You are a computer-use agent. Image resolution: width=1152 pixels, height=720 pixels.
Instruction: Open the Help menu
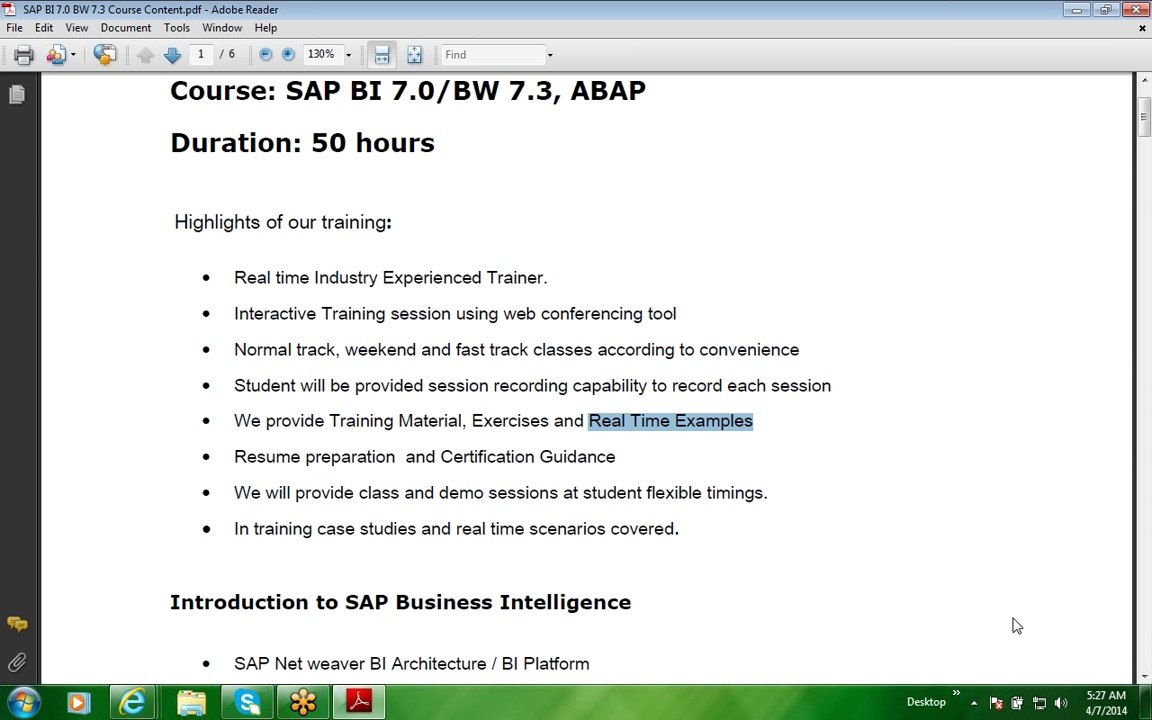(x=266, y=28)
